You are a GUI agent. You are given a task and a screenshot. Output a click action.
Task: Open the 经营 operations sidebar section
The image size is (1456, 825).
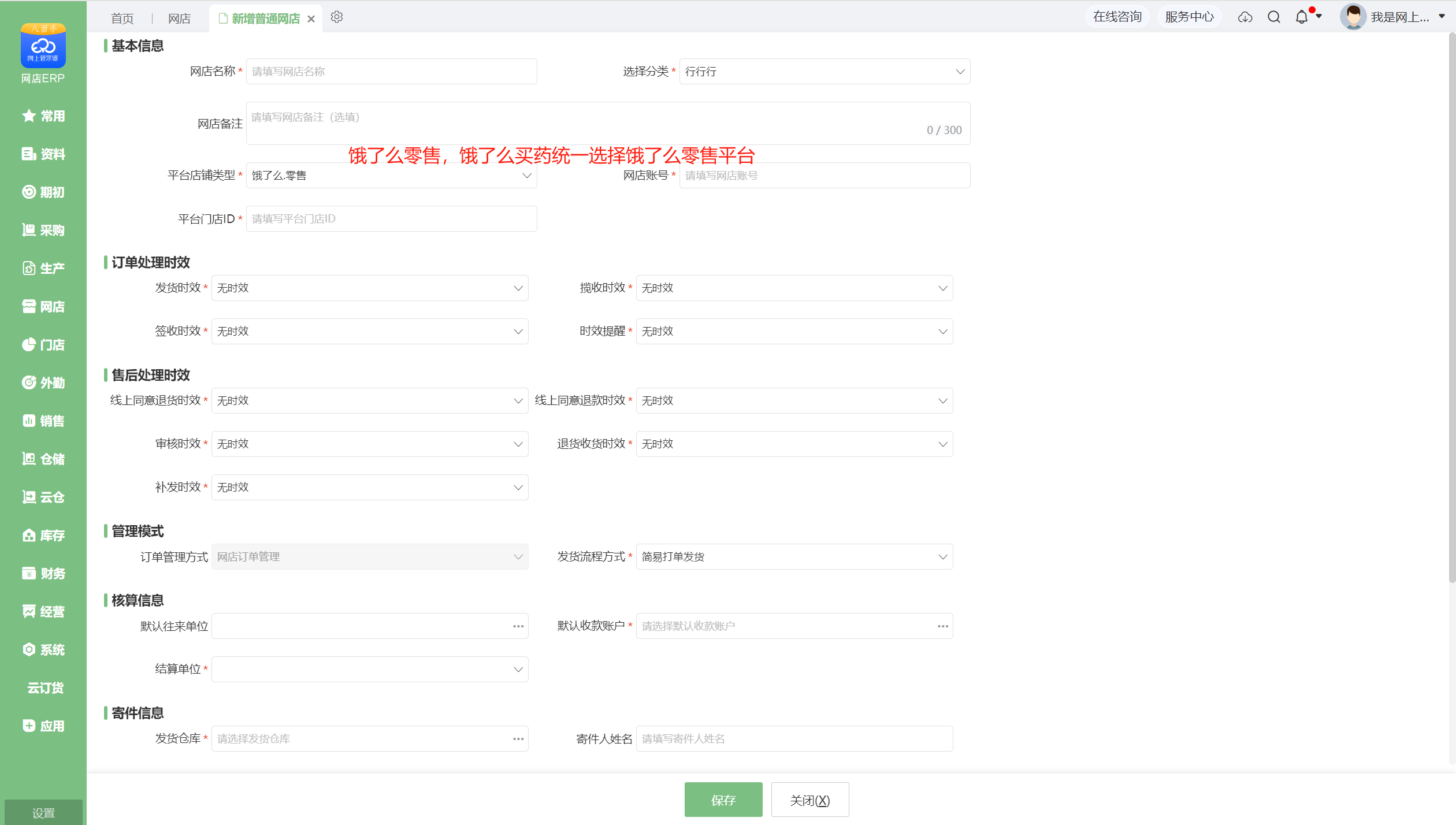coord(43,612)
